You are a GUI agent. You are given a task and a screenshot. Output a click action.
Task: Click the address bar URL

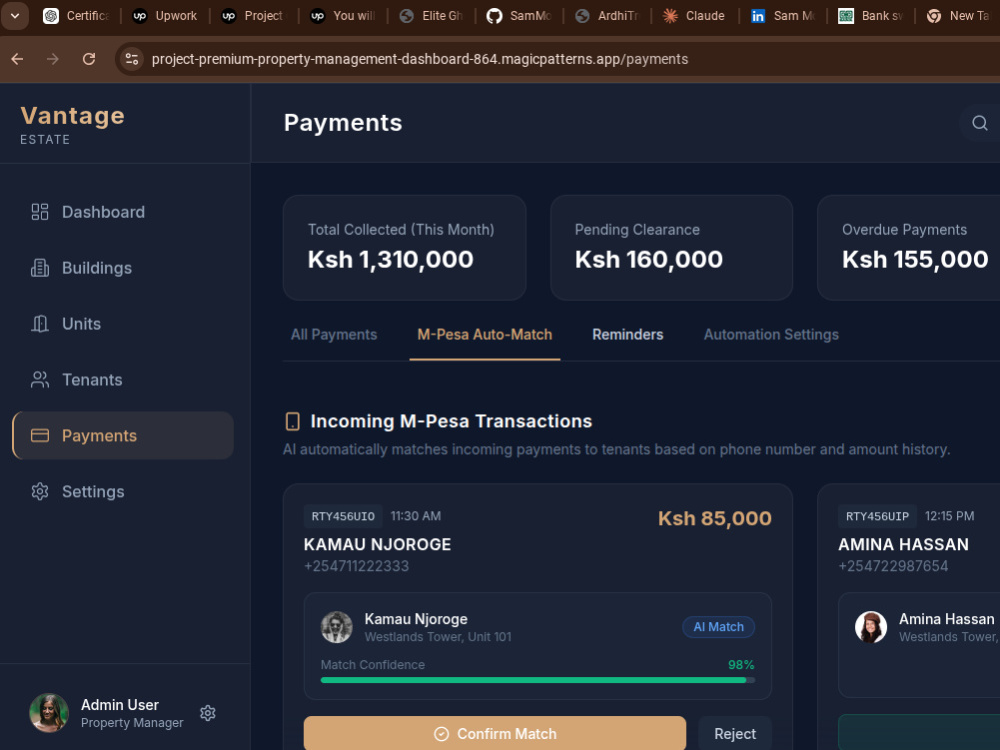[420, 59]
